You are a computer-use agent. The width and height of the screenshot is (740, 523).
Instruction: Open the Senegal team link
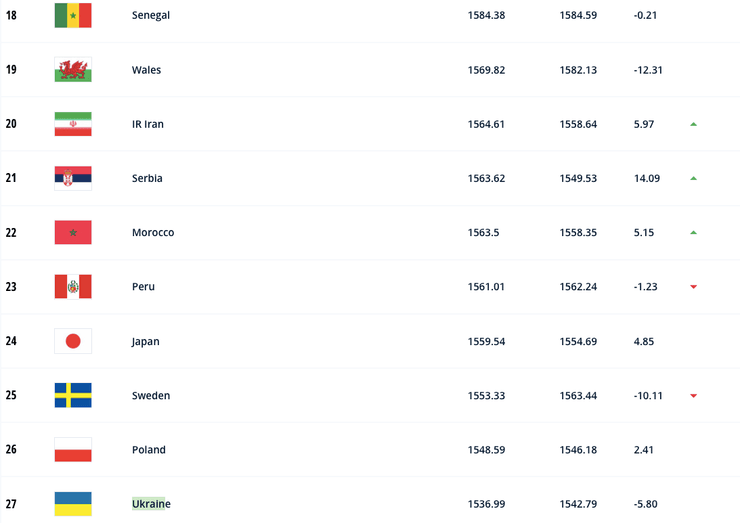click(x=151, y=15)
